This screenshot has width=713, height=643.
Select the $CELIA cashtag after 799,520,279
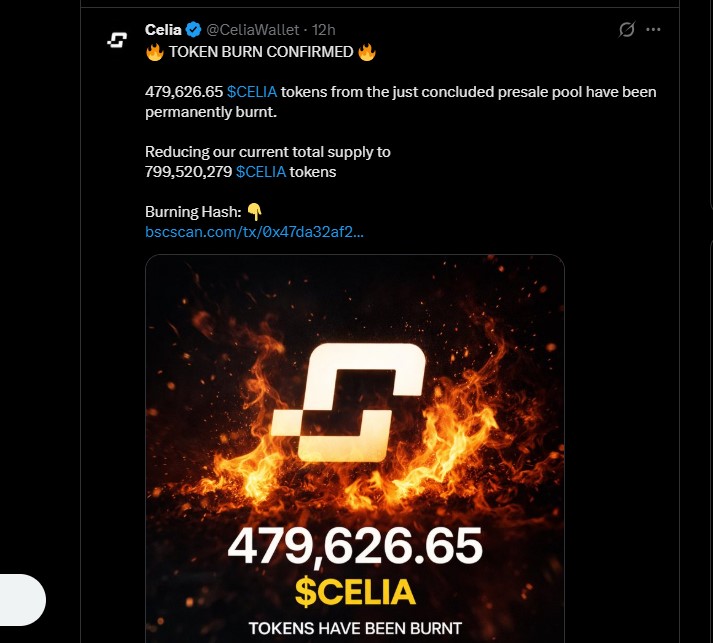coord(261,172)
